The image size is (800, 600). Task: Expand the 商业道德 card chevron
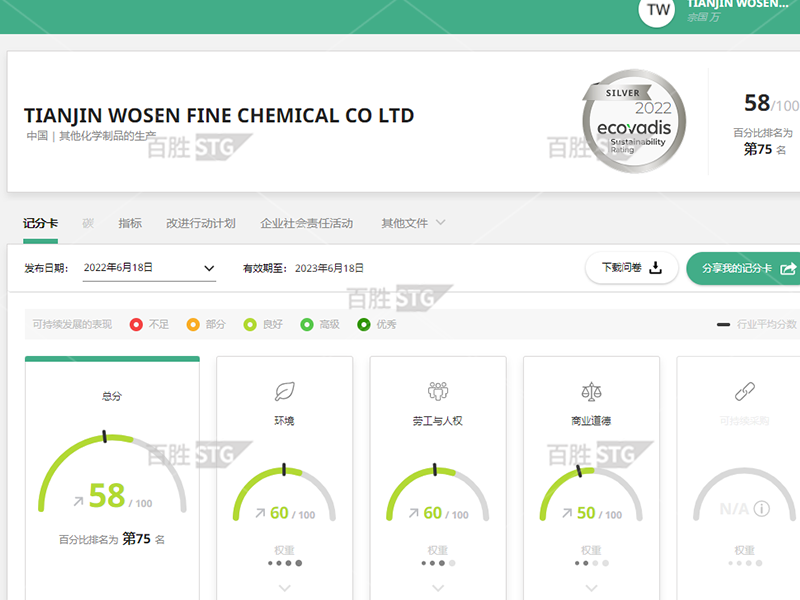(x=591, y=588)
